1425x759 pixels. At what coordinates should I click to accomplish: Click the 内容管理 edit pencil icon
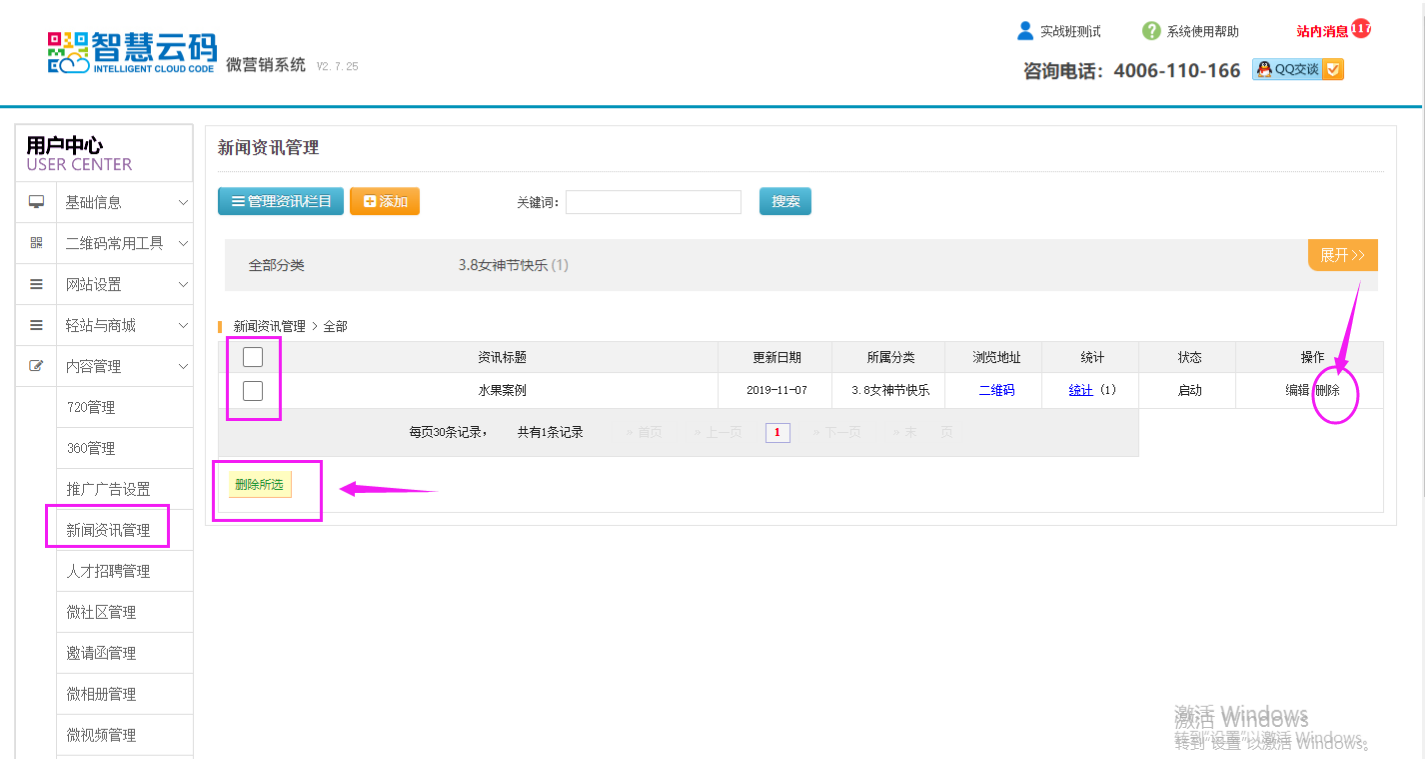click(37, 366)
